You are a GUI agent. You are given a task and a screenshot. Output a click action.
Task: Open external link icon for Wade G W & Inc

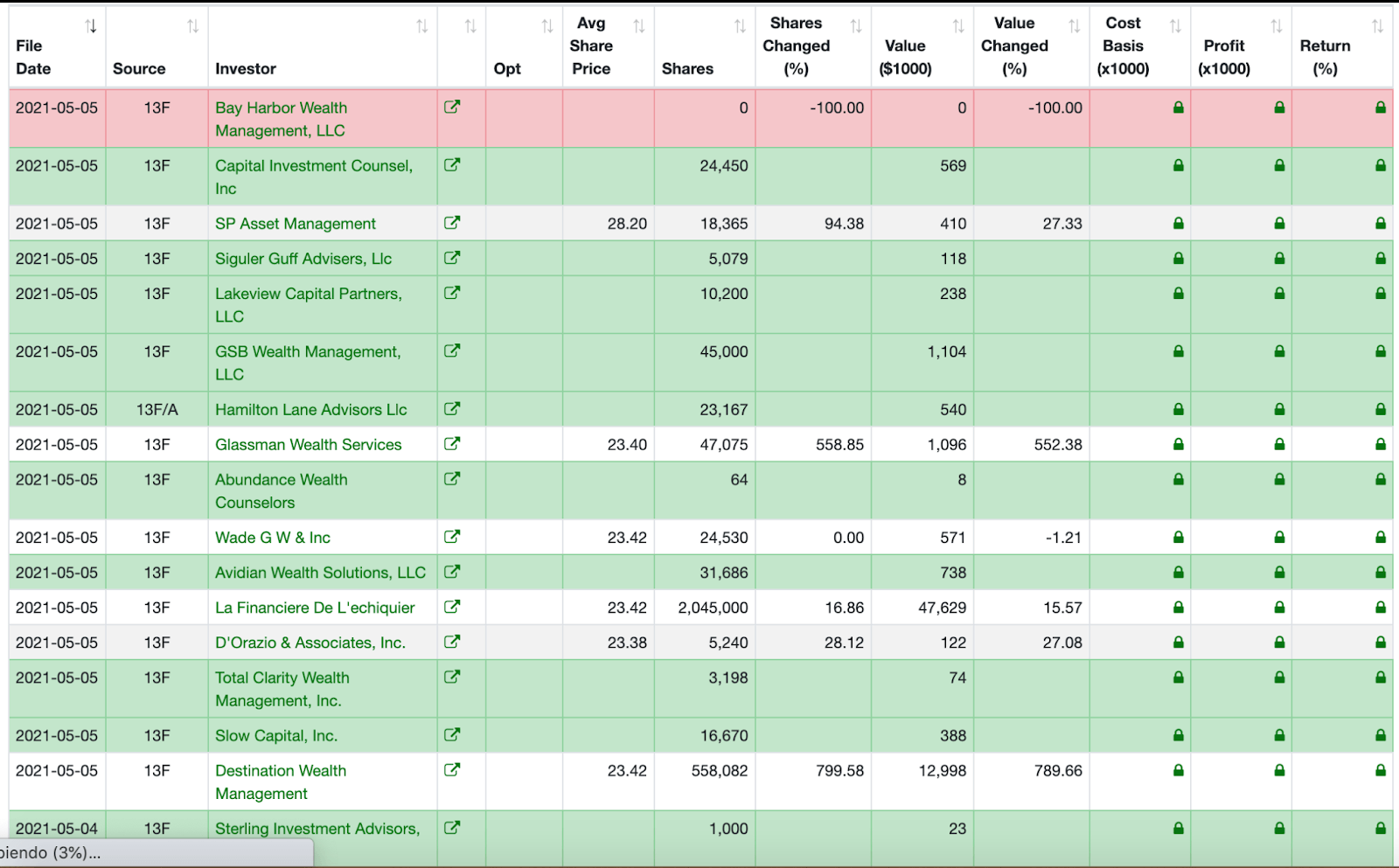click(x=452, y=537)
